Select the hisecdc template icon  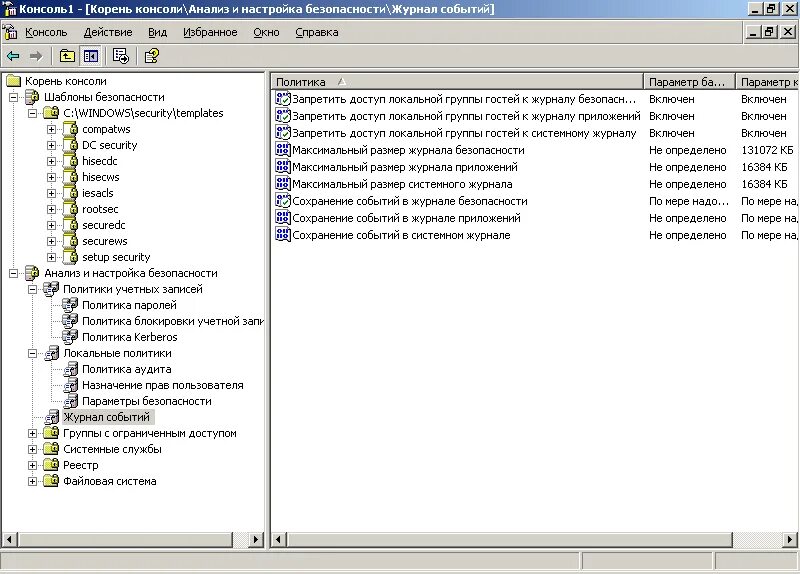click(70, 161)
